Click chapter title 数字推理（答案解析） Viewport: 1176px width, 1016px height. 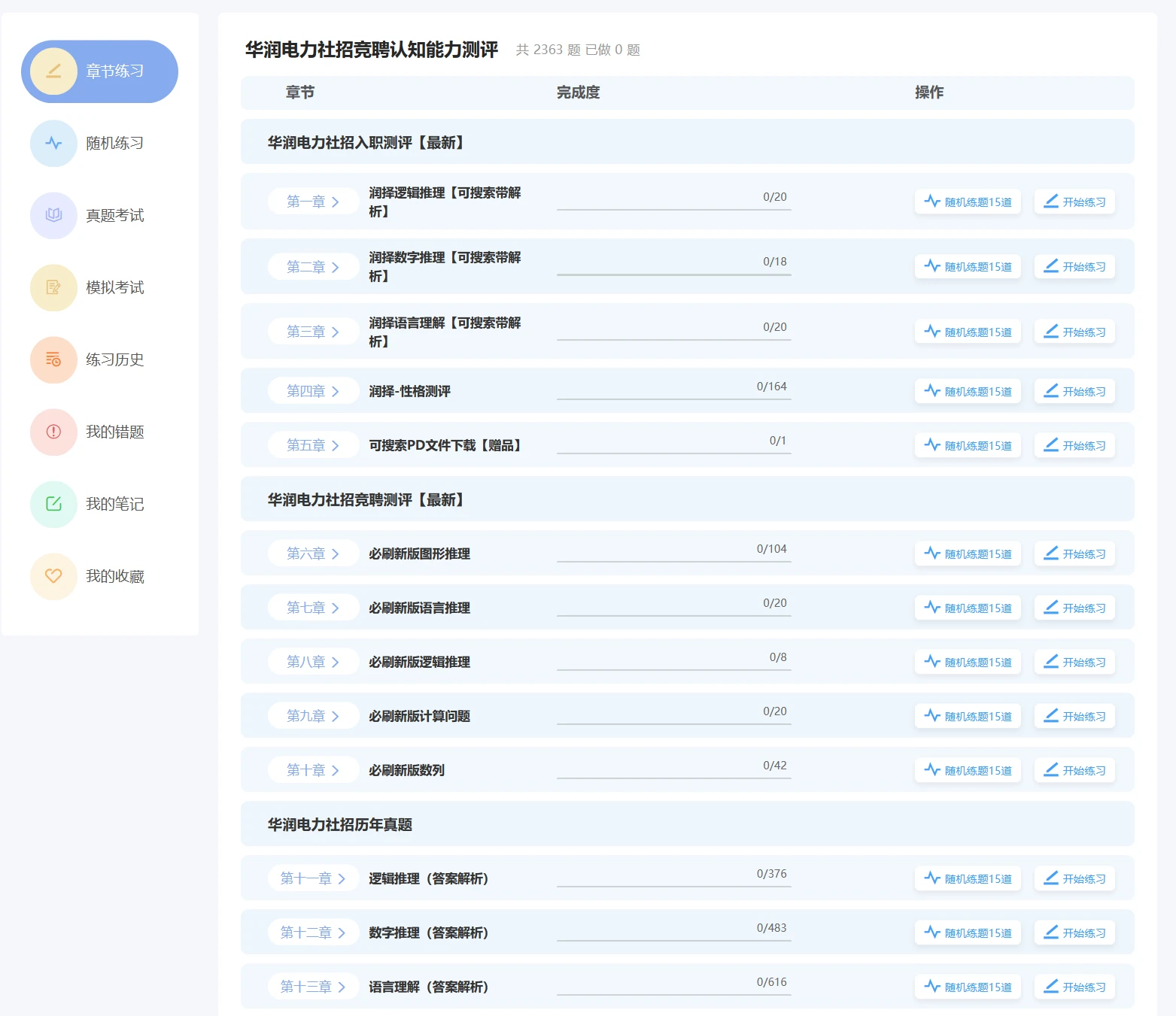coord(429,933)
